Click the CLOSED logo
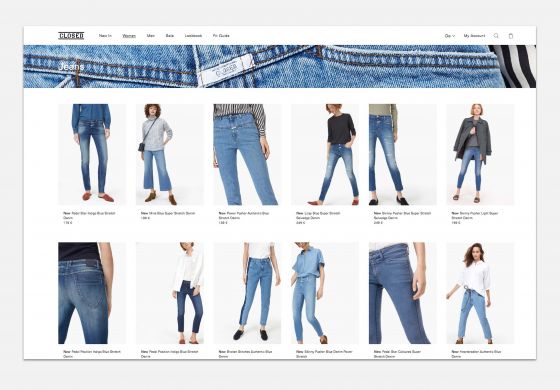The image size is (560, 390). click(x=71, y=36)
